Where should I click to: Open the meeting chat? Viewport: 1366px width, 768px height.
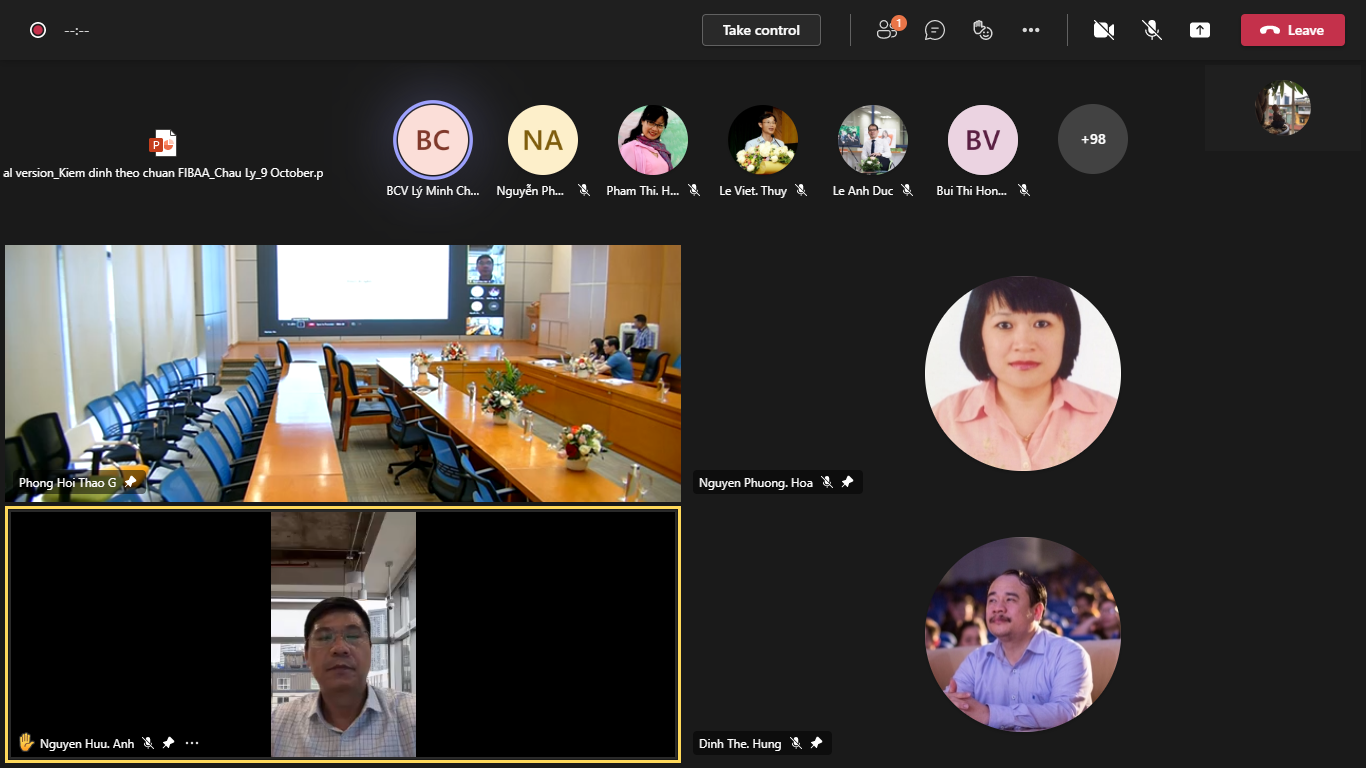935,30
